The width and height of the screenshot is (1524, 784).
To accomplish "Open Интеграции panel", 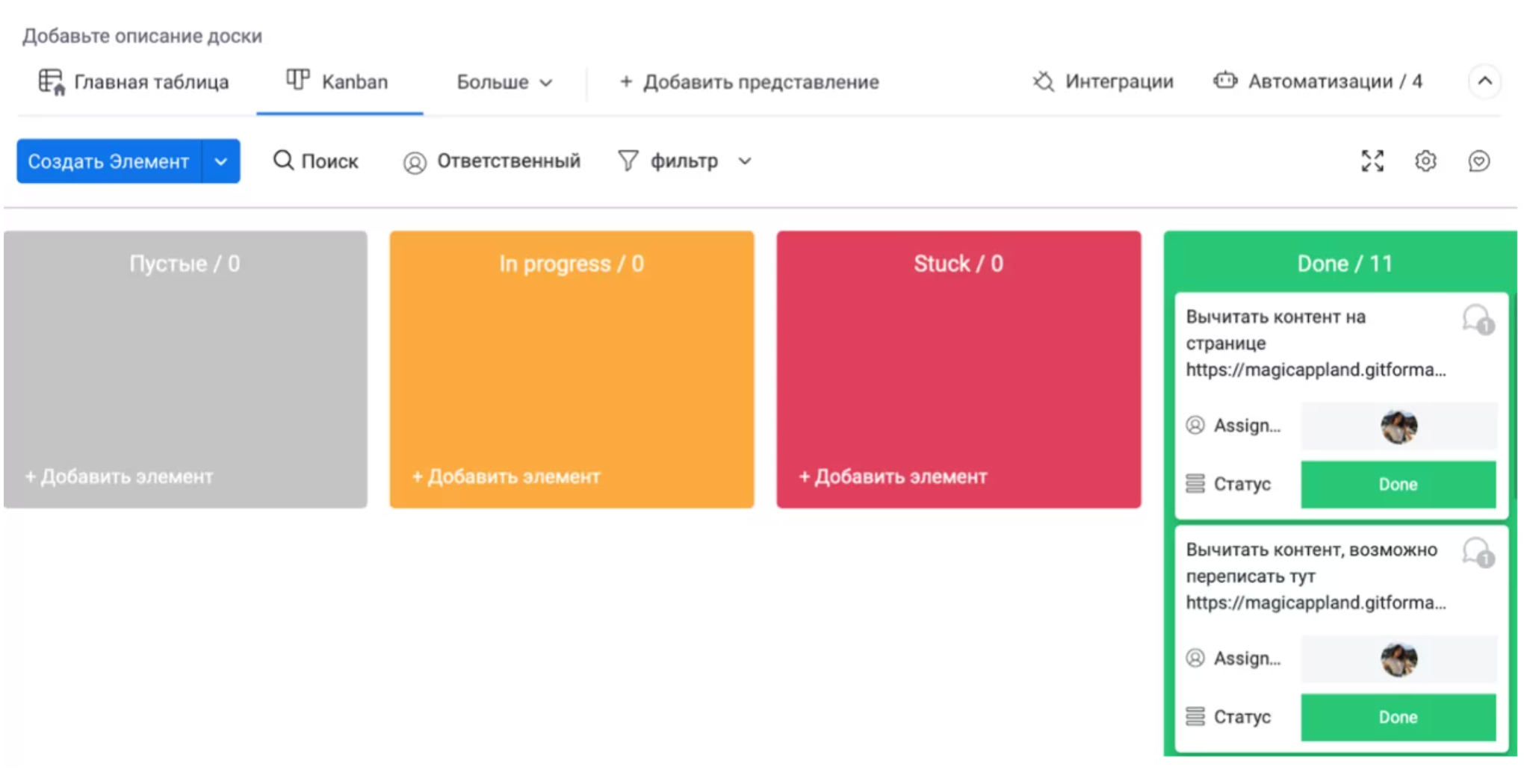I will click(x=1103, y=81).
